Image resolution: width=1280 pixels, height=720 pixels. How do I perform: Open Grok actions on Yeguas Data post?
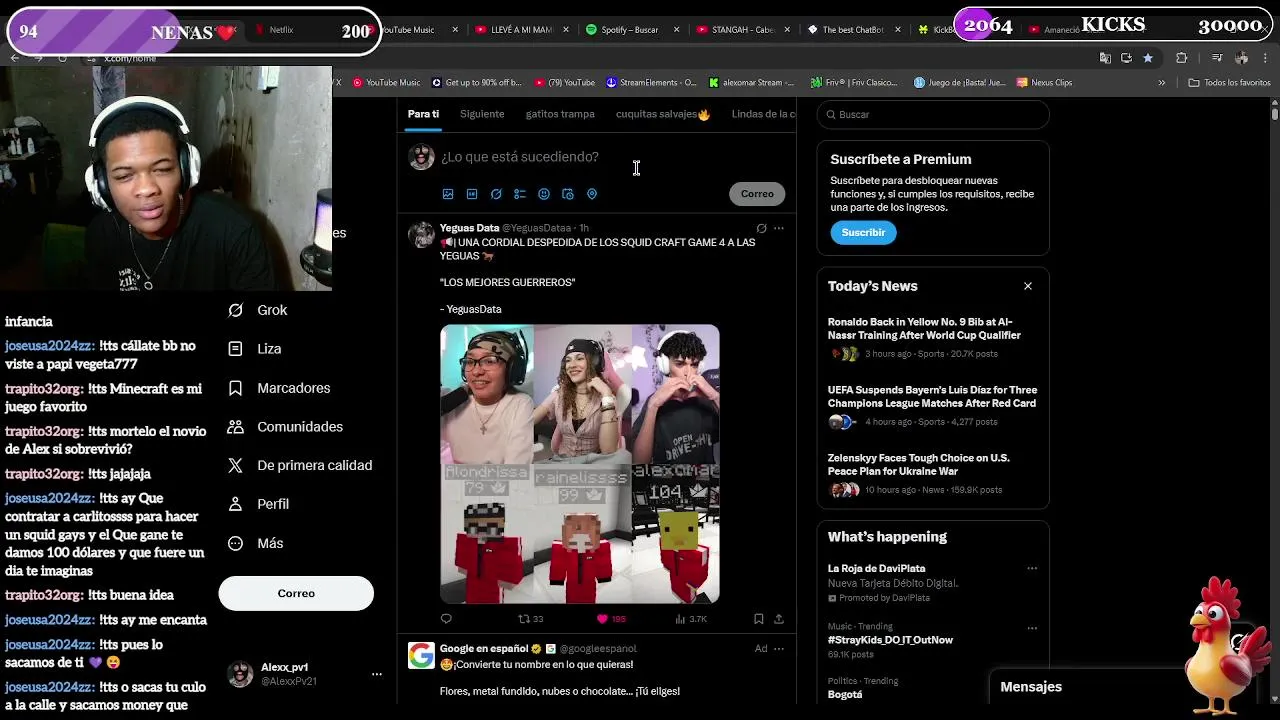point(761,228)
